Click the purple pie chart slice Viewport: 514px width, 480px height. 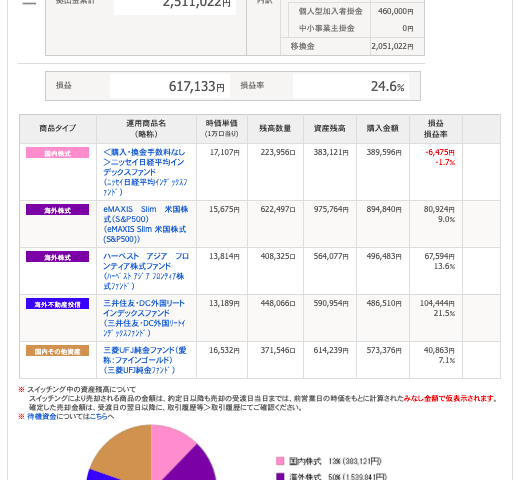(x=197, y=467)
